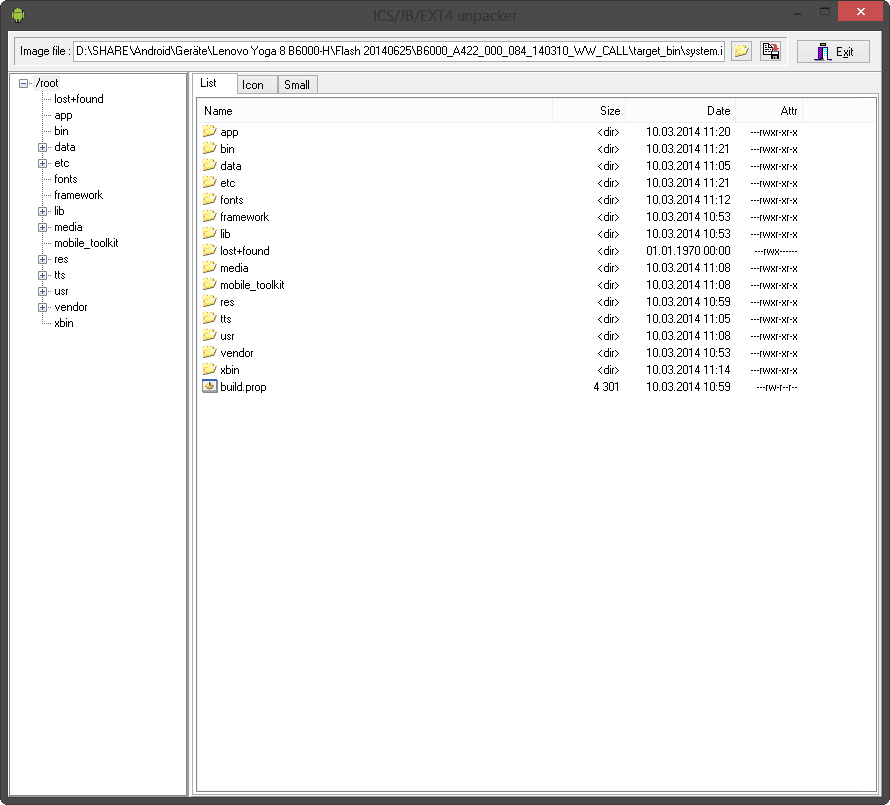Select xbin in the folder tree
Screen dimensions: 890x805
pyautogui.click(x=64, y=323)
